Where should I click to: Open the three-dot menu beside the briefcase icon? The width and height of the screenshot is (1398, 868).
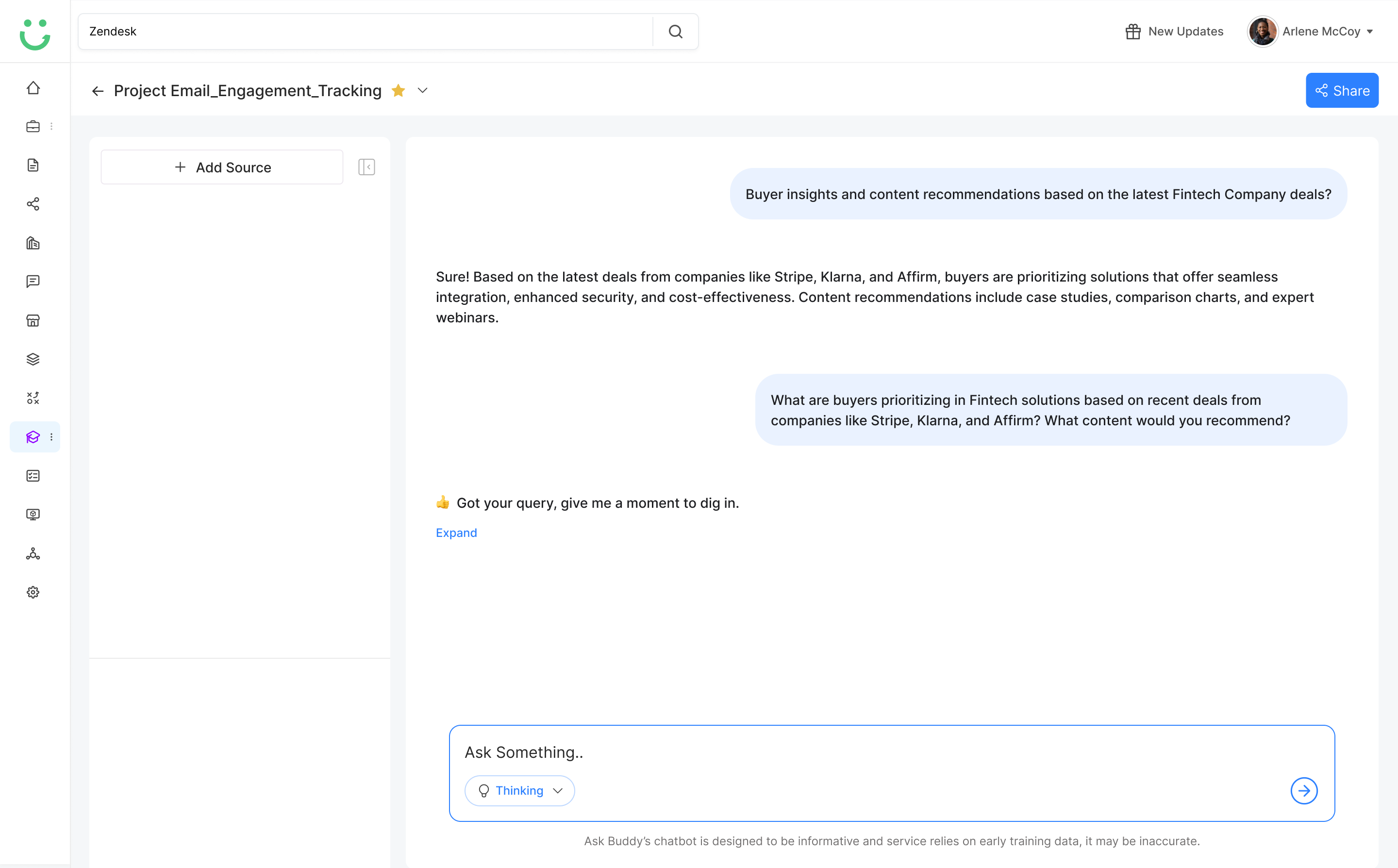[51, 126]
